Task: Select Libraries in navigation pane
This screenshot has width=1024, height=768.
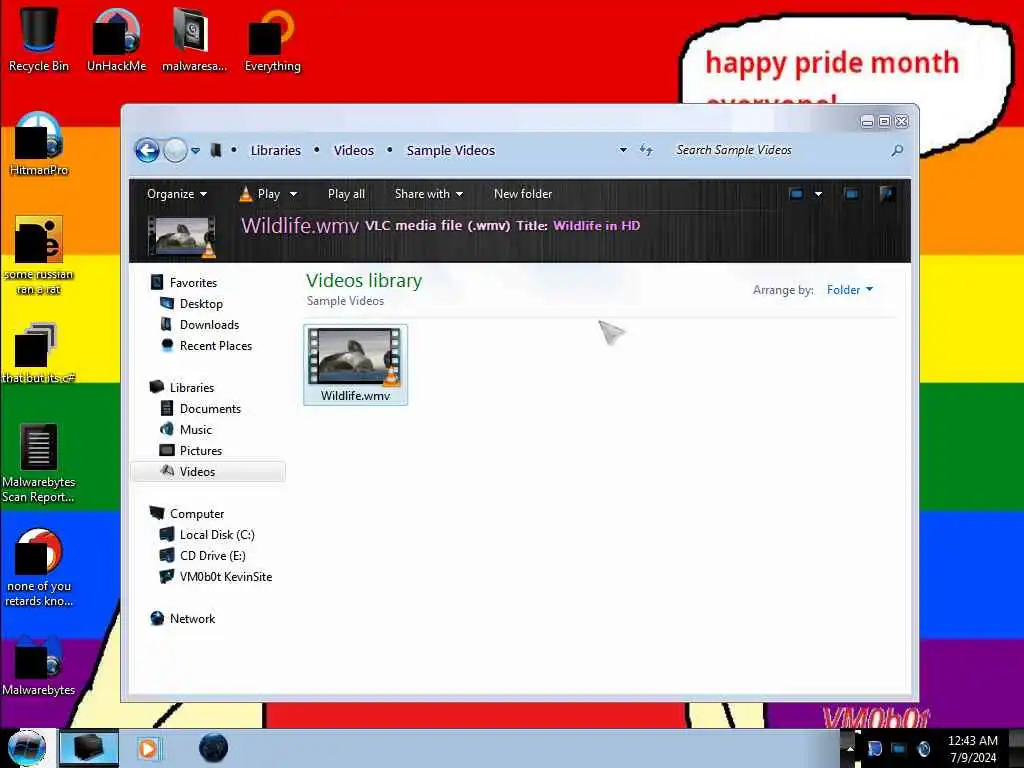Action: [x=192, y=387]
